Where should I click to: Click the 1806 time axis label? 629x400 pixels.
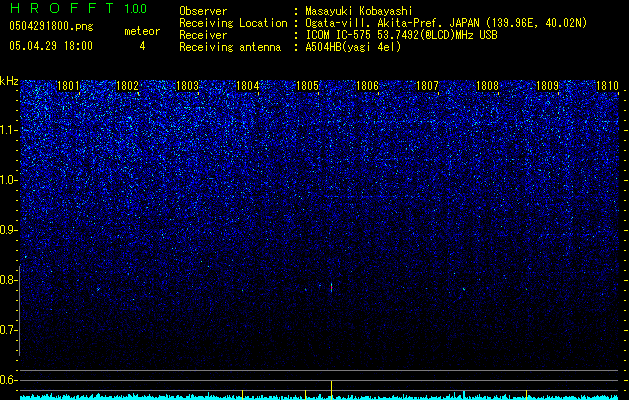[367, 85]
